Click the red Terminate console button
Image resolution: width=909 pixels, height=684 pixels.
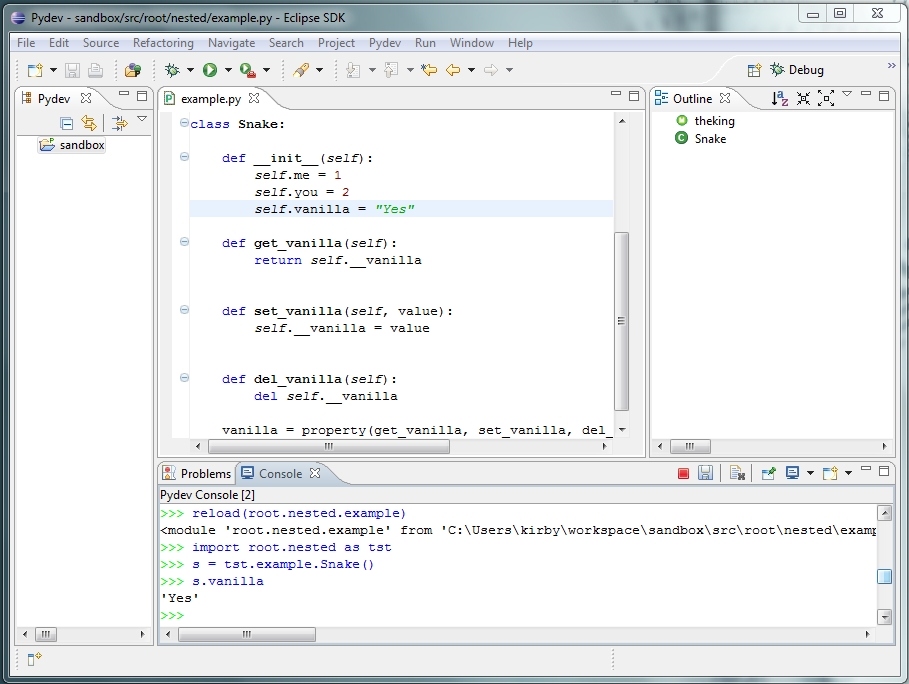click(x=683, y=474)
